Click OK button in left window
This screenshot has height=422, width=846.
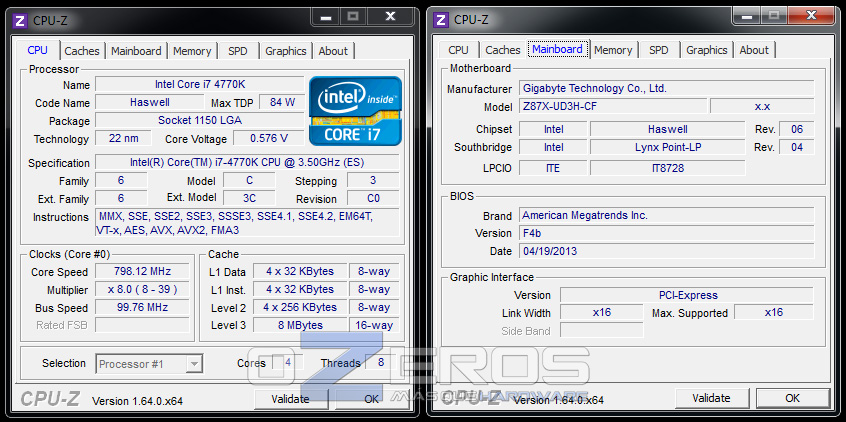371,399
